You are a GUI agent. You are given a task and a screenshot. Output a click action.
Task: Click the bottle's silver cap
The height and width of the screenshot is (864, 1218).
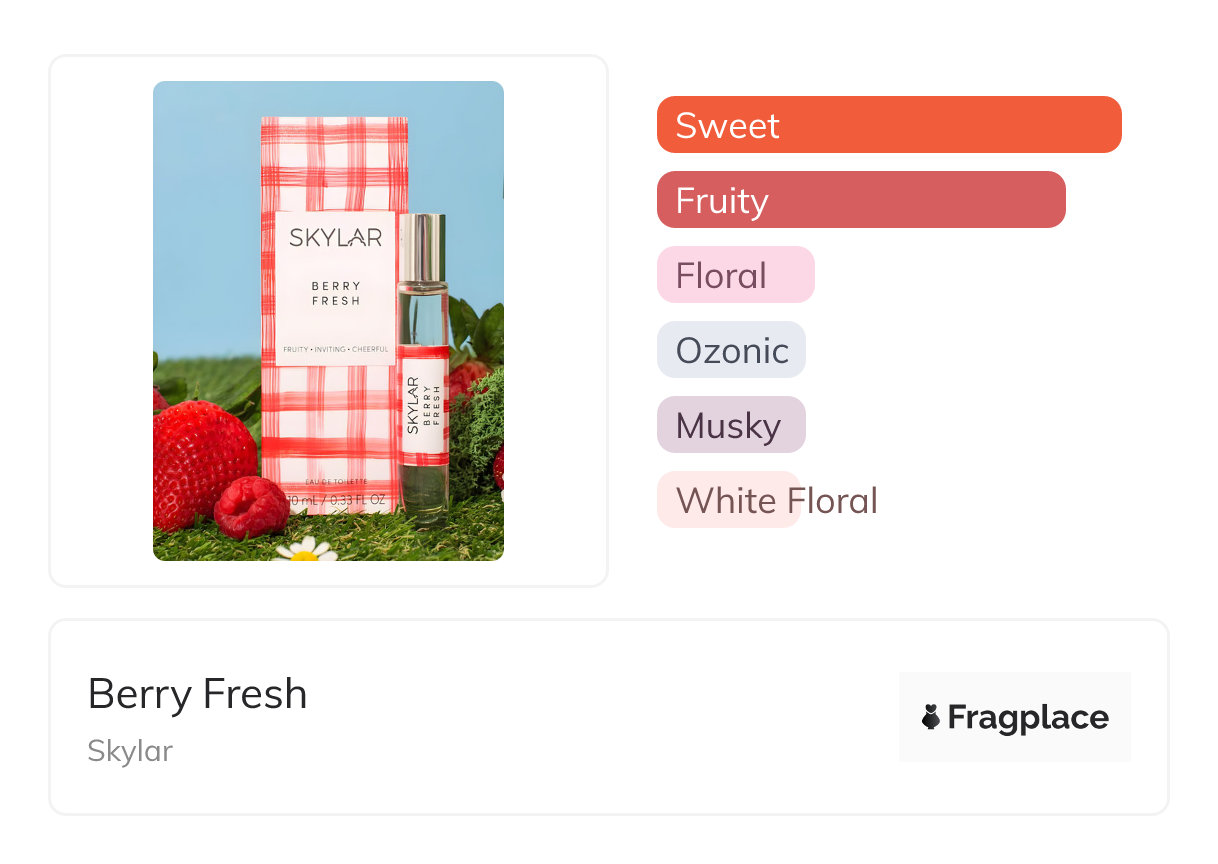[x=421, y=247]
